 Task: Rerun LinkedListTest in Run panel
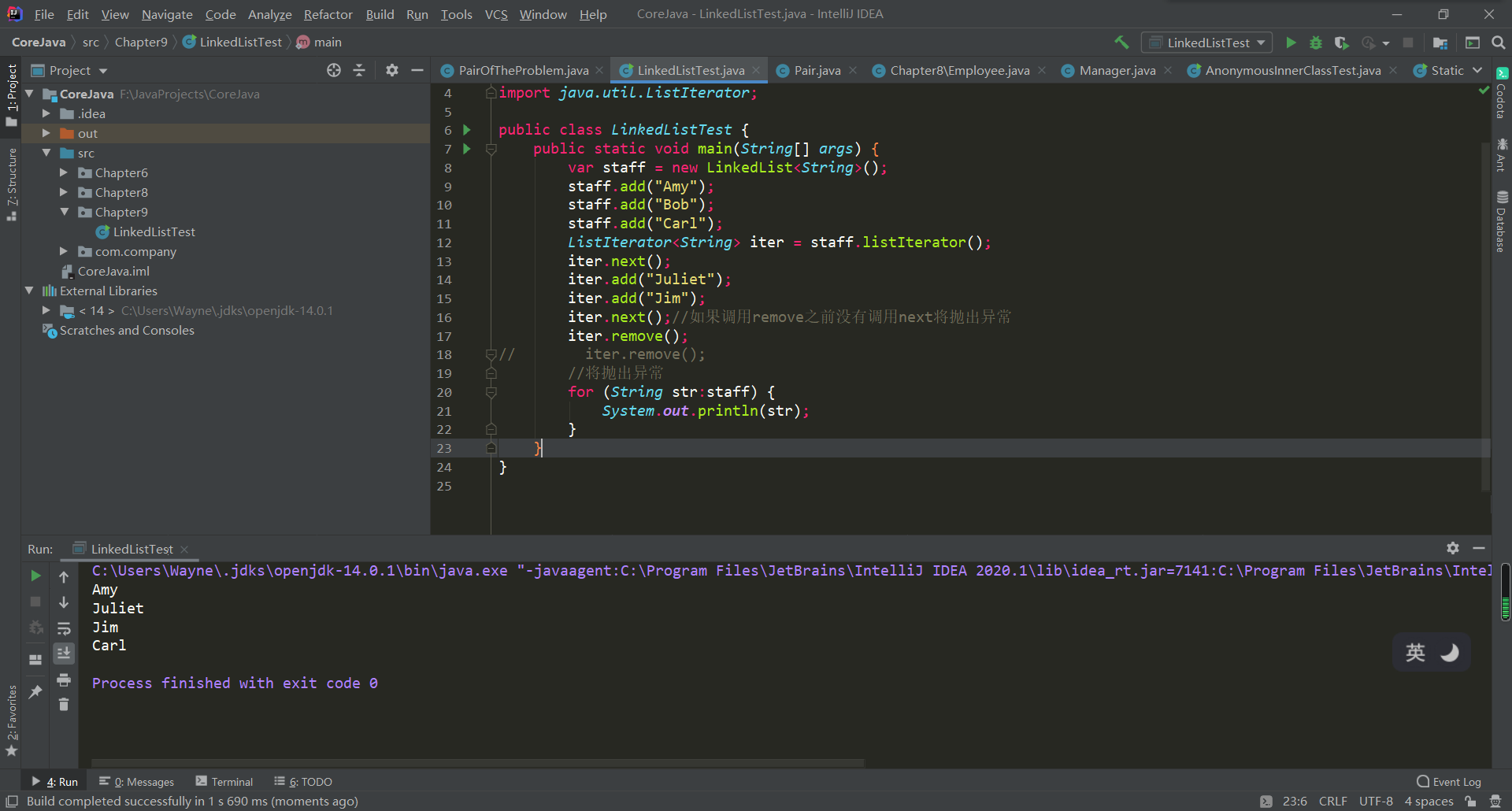(x=35, y=576)
